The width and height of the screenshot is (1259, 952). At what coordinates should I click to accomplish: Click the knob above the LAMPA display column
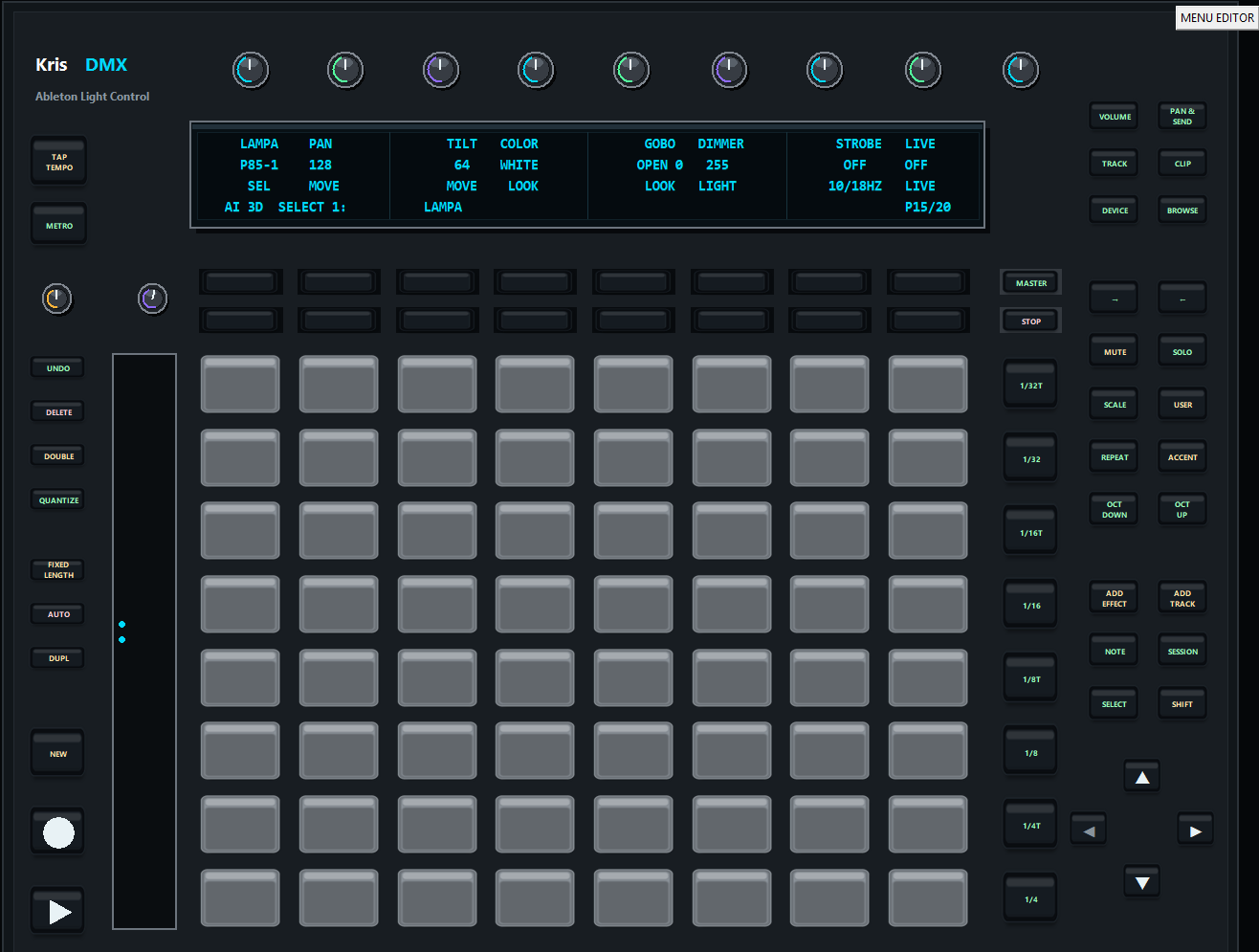[x=251, y=70]
